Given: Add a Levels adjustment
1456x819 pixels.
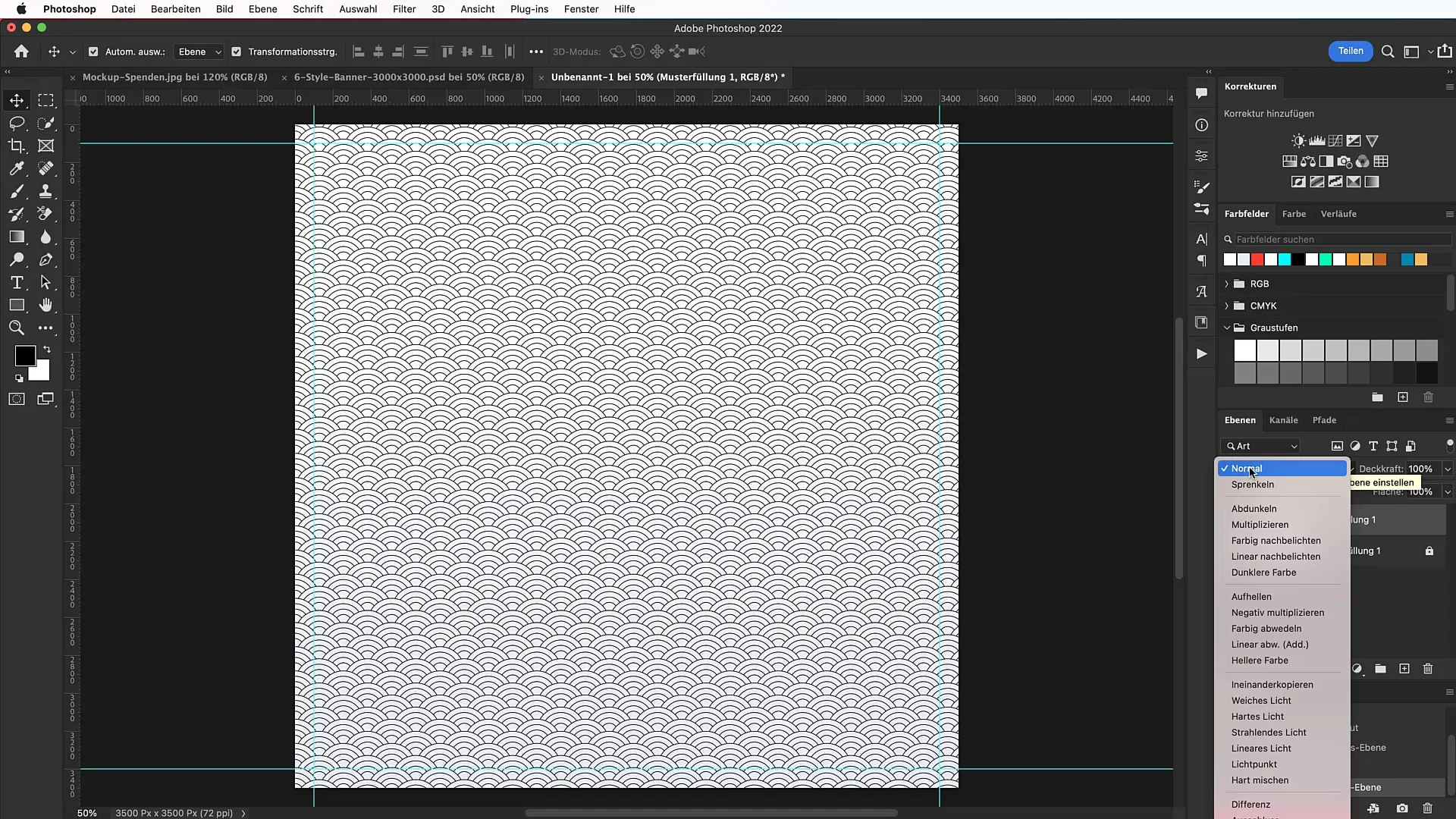Looking at the screenshot, I should pos(1317,141).
